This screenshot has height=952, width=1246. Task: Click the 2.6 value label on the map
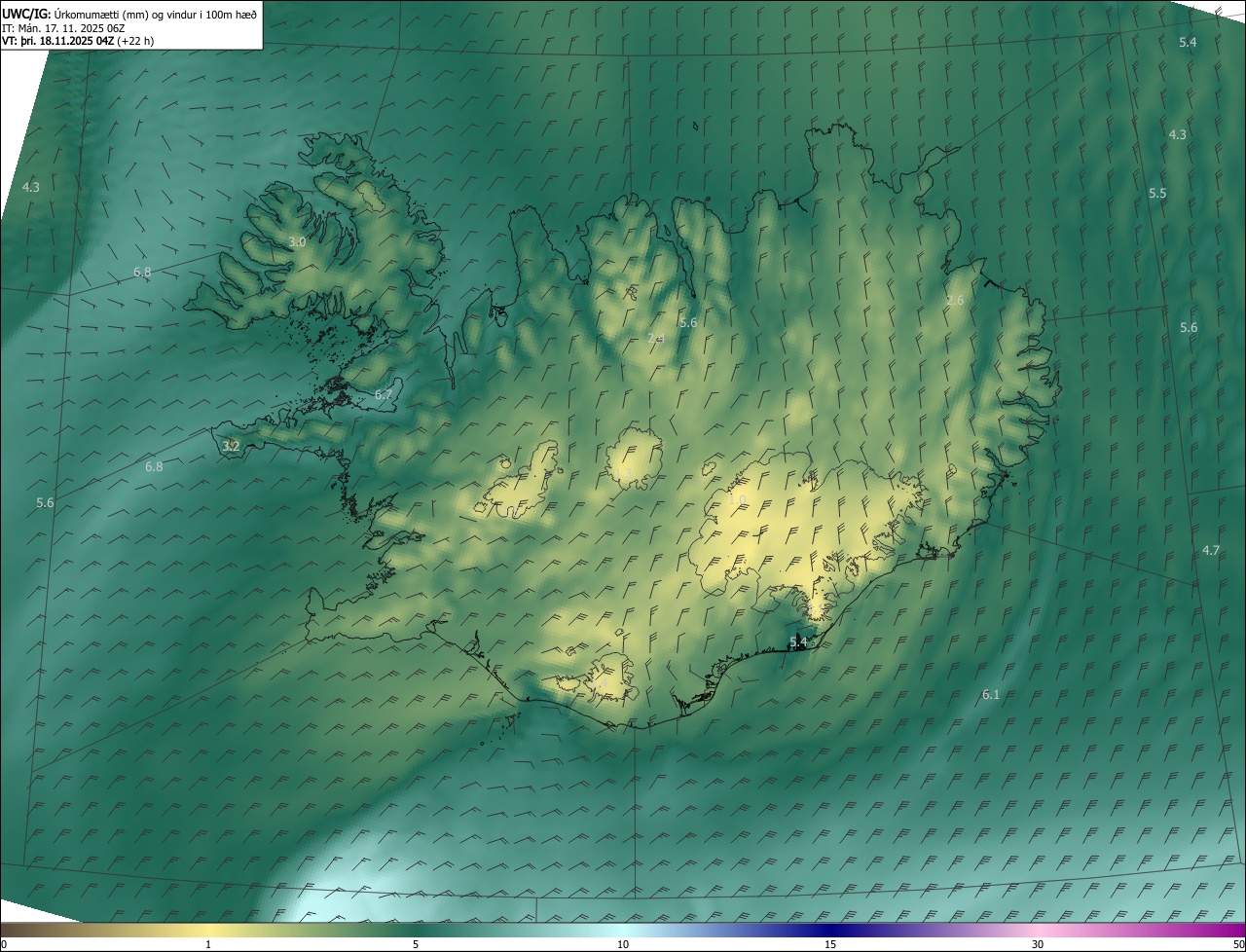pos(955,301)
